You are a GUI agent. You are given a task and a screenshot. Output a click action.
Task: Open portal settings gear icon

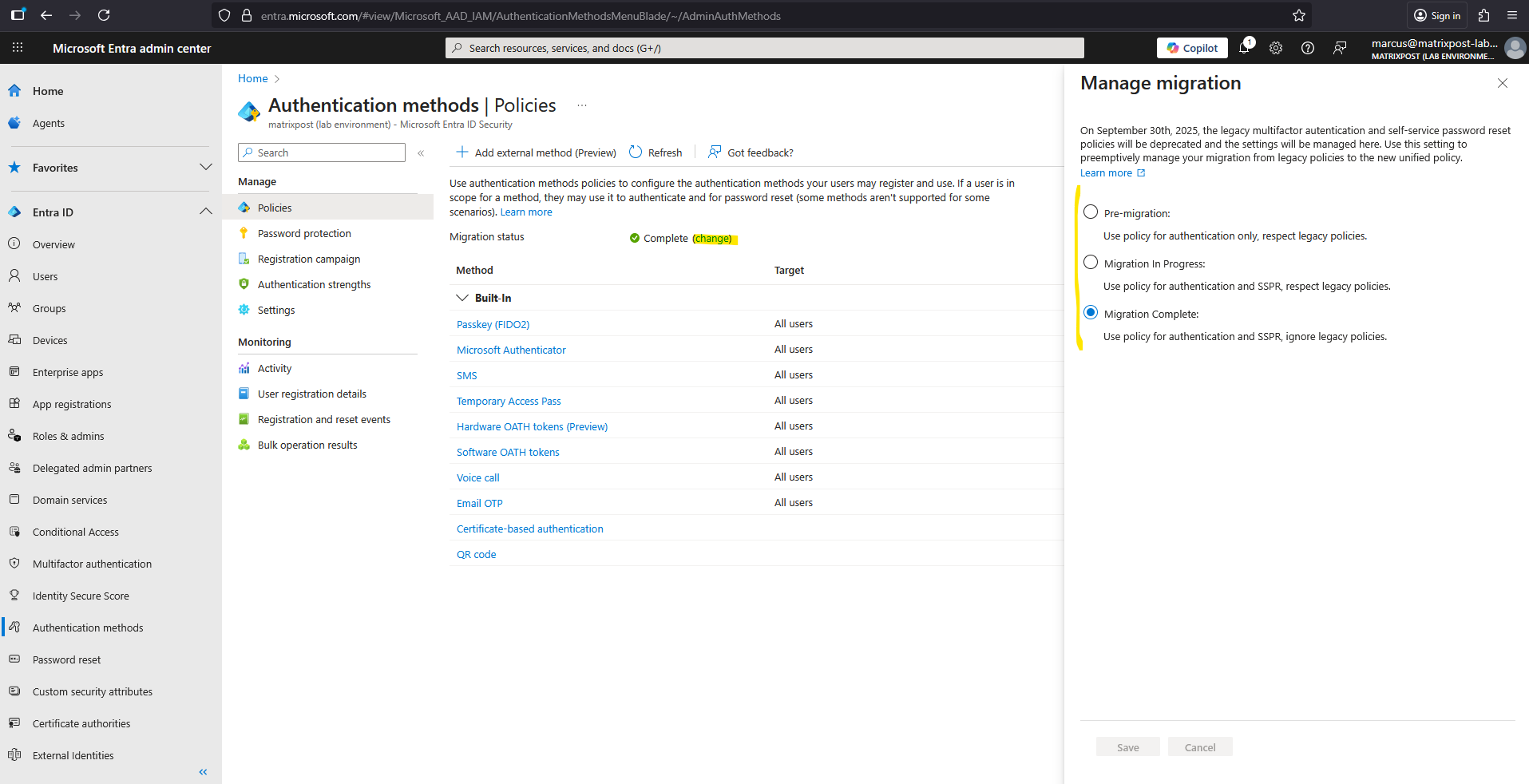pyautogui.click(x=1276, y=48)
